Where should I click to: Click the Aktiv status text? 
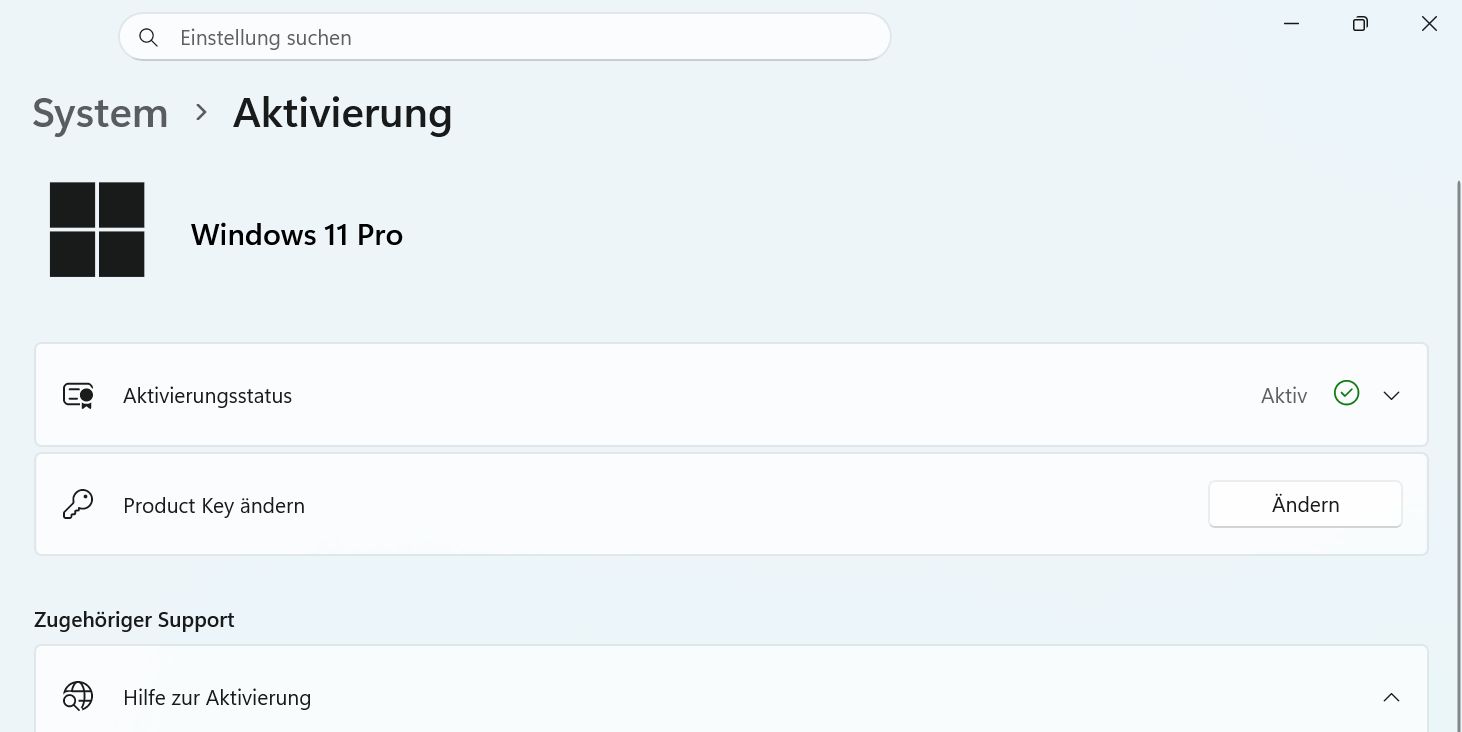1284,396
